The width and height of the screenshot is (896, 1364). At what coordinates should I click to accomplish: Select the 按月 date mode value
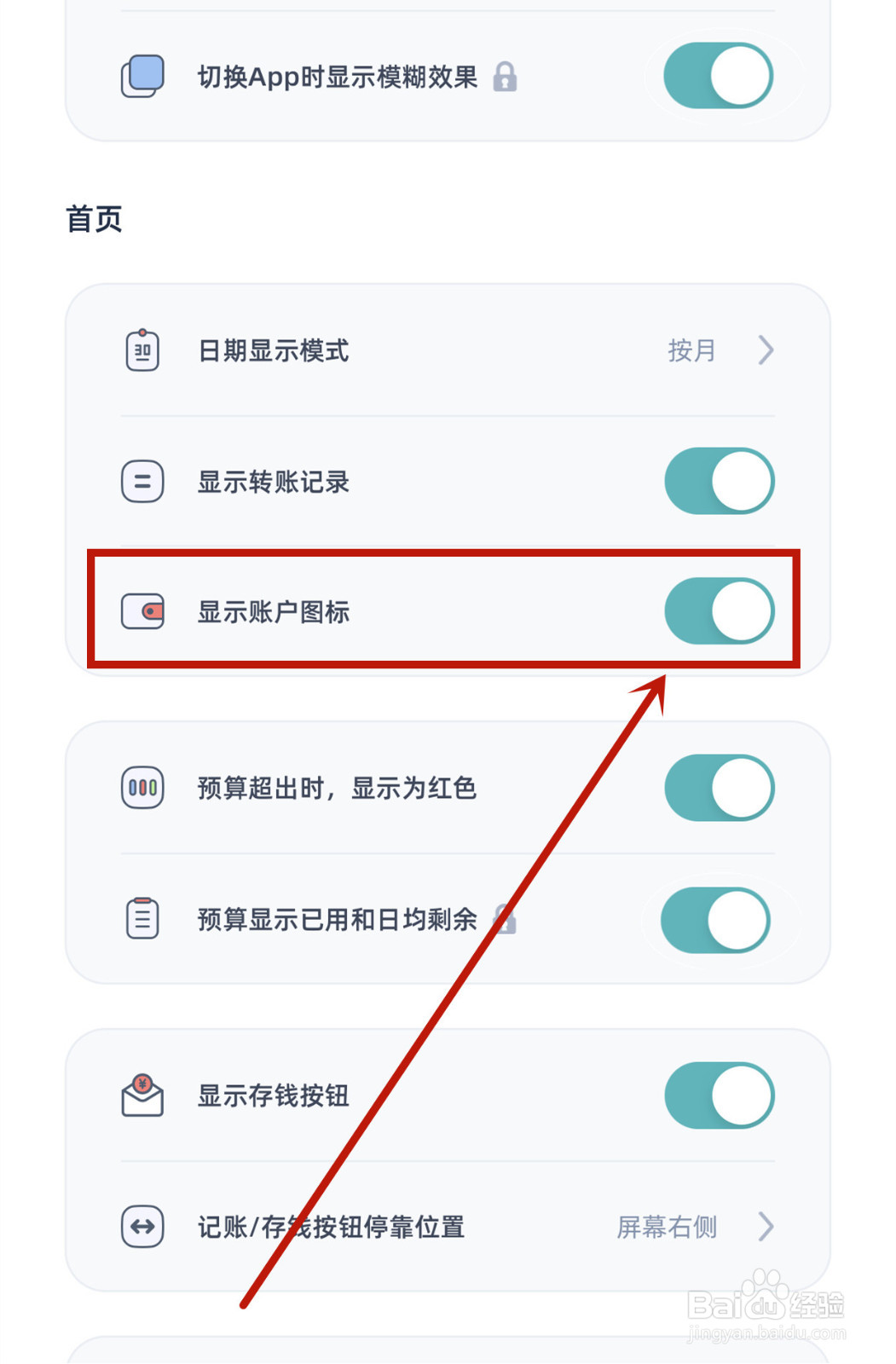point(691,350)
